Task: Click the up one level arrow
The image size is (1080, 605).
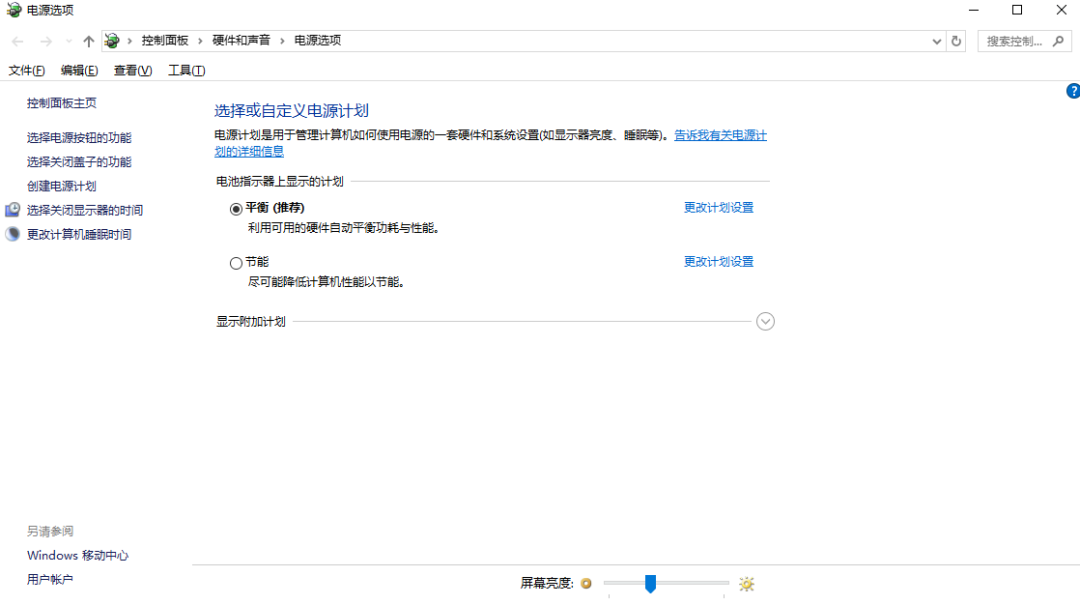Action: 88,40
